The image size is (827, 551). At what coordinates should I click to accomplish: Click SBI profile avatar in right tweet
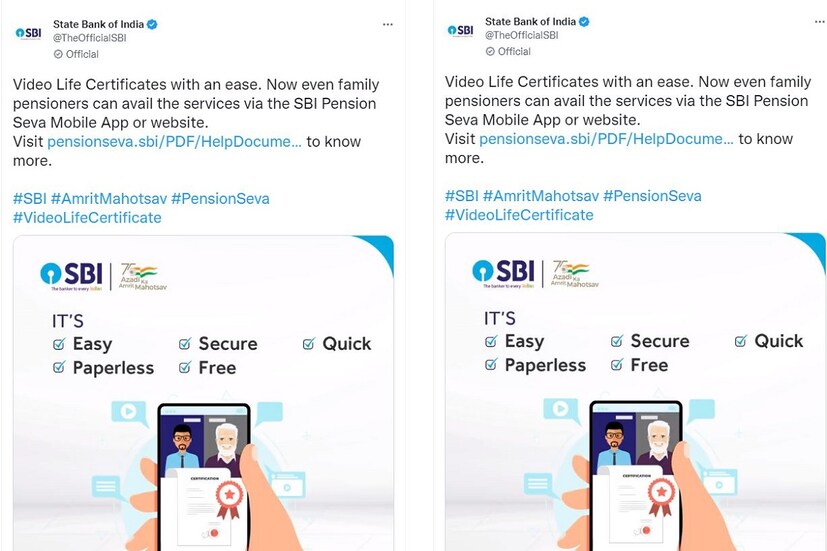click(460, 31)
